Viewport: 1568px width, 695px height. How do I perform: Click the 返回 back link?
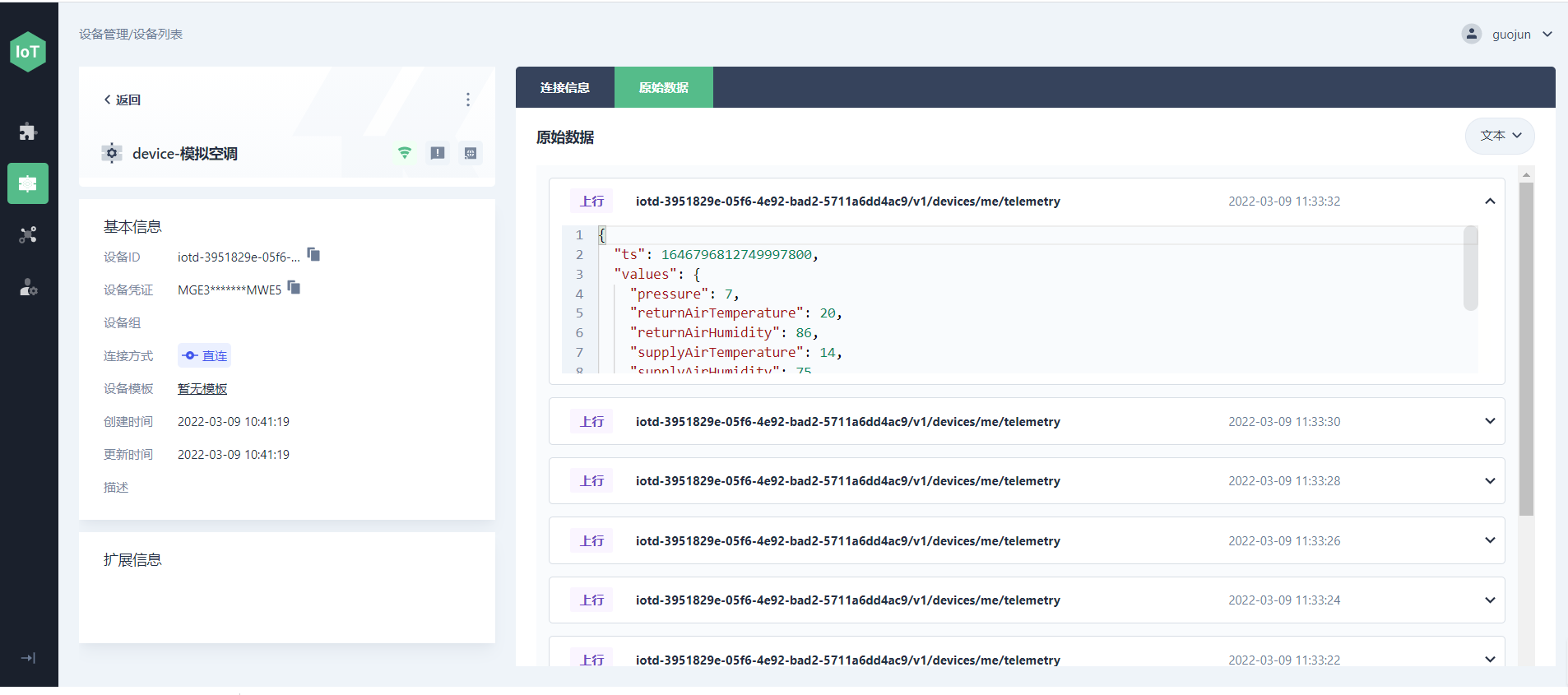coord(122,100)
